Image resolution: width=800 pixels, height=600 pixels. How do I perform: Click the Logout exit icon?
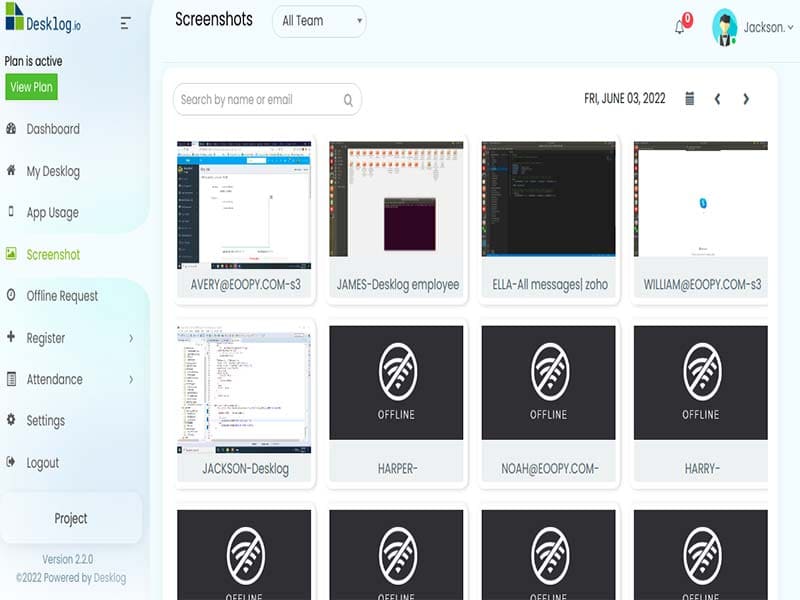[11, 462]
